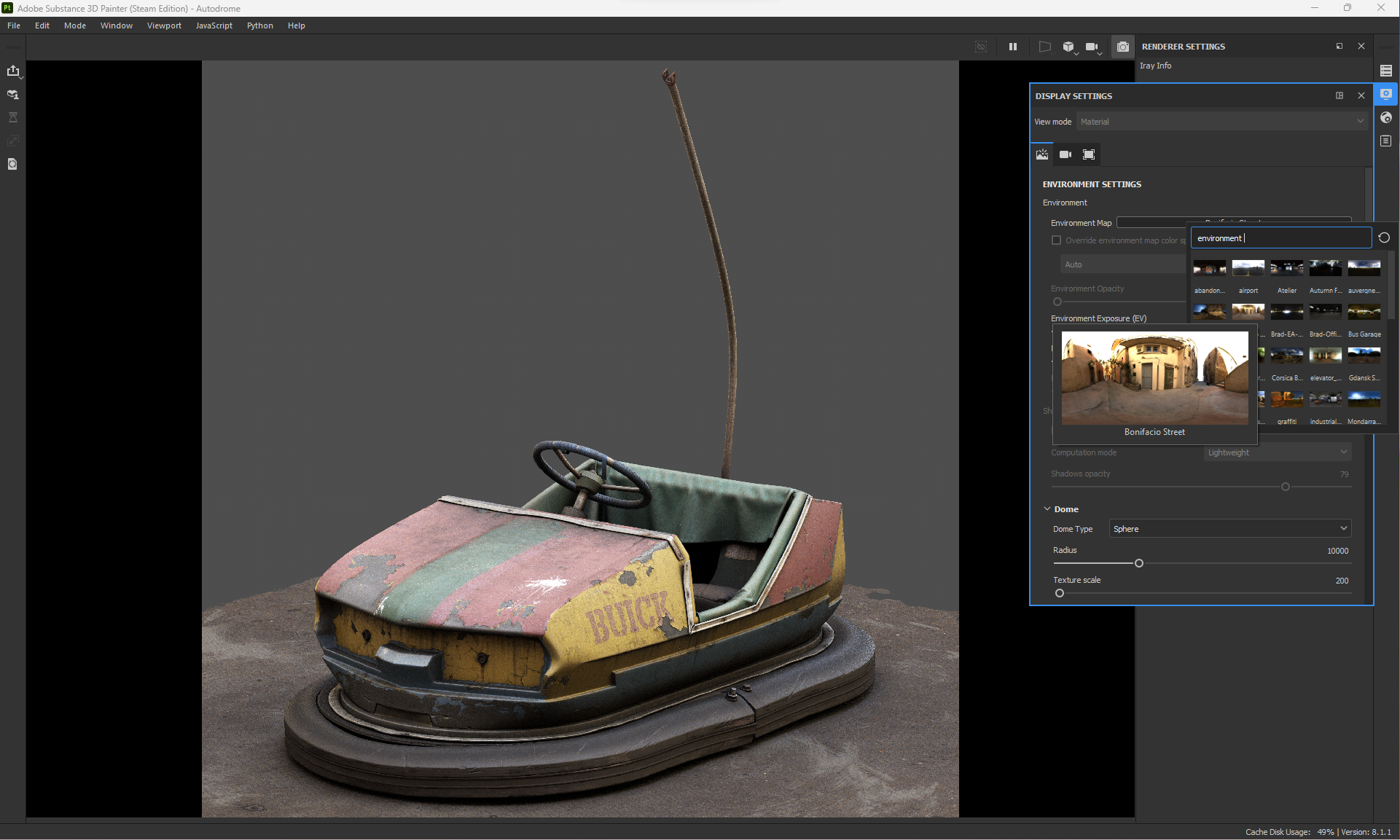This screenshot has width=1400, height=840.
Task: Enable Override environment map color space
Action: pyautogui.click(x=1057, y=240)
